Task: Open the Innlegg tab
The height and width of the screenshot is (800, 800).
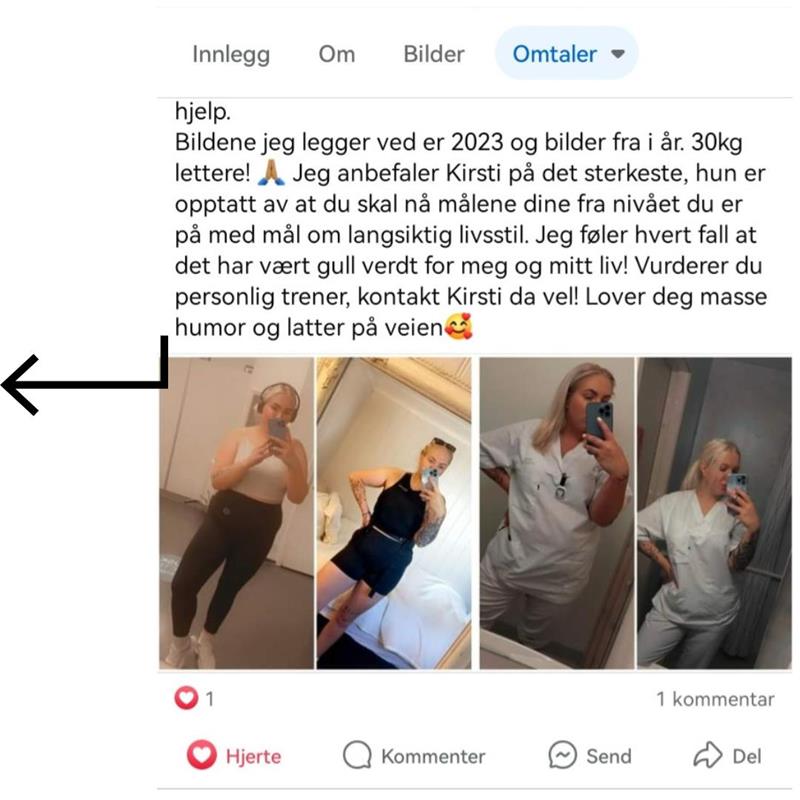Action: pos(231,55)
